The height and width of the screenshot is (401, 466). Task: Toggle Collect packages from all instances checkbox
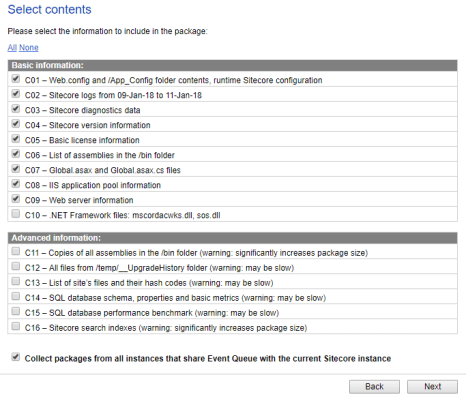[x=16, y=357]
